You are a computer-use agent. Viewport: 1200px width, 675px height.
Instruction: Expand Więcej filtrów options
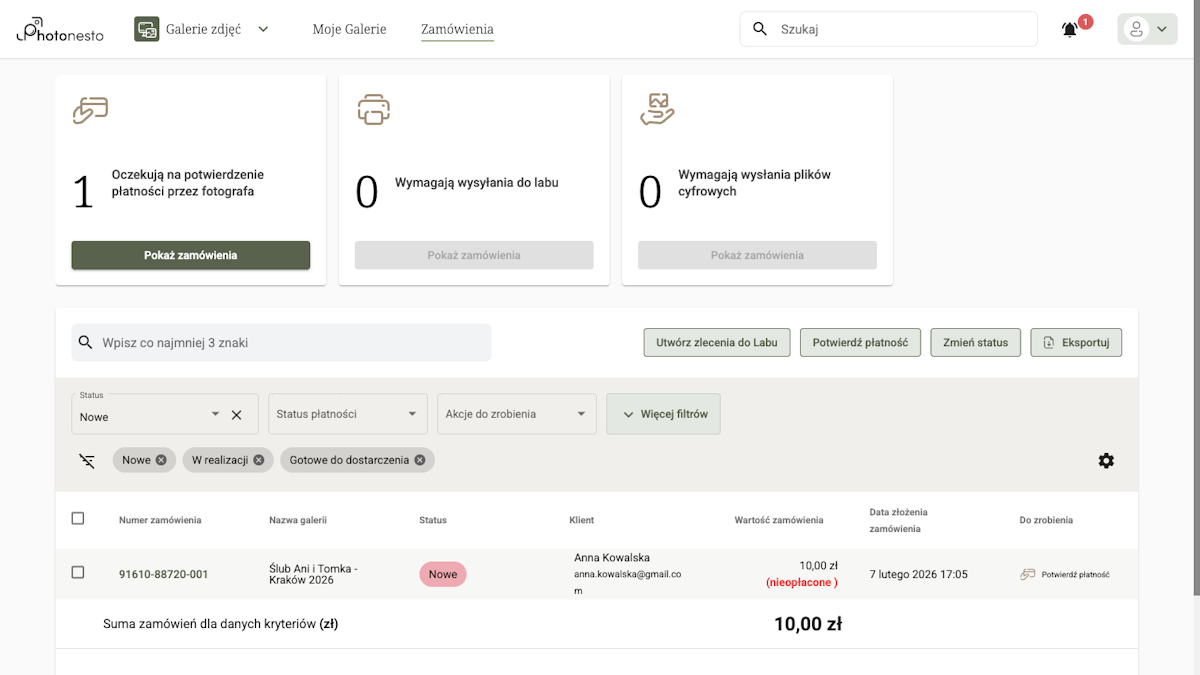[663, 414]
